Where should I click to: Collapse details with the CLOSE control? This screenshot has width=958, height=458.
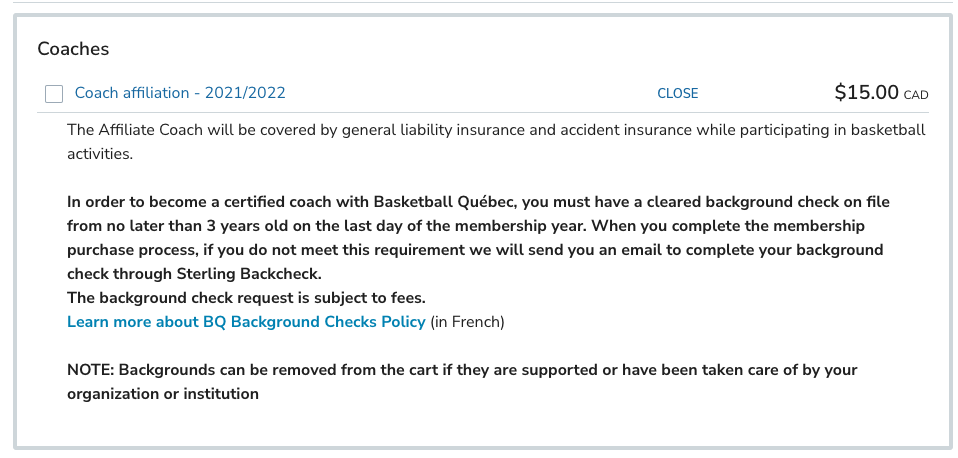[x=677, y=93]
